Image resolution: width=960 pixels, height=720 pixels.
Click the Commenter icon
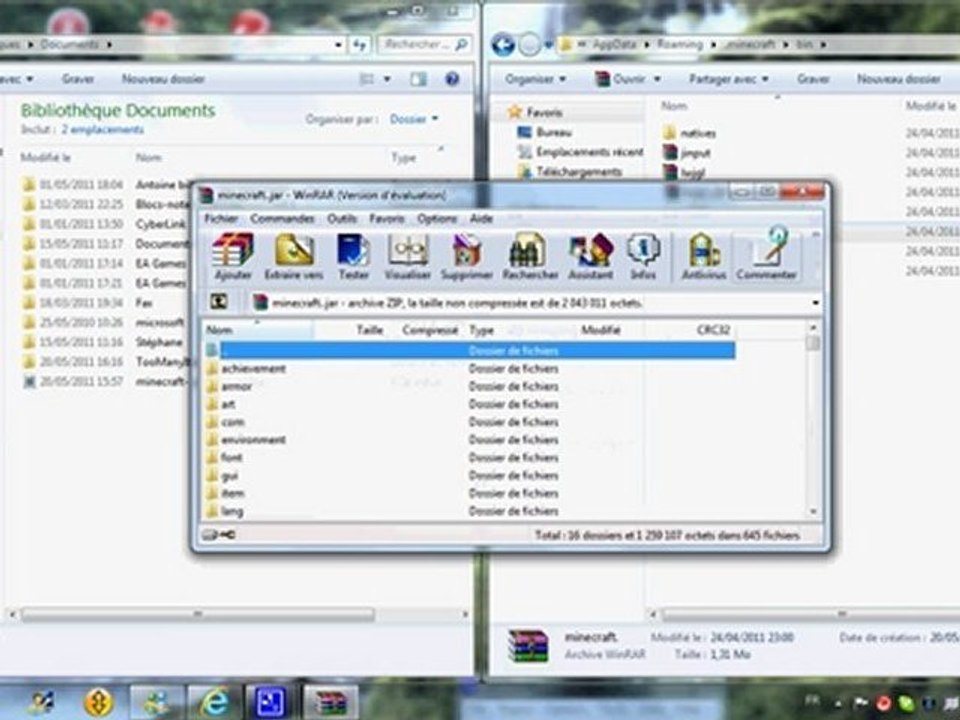pos(767,254)
